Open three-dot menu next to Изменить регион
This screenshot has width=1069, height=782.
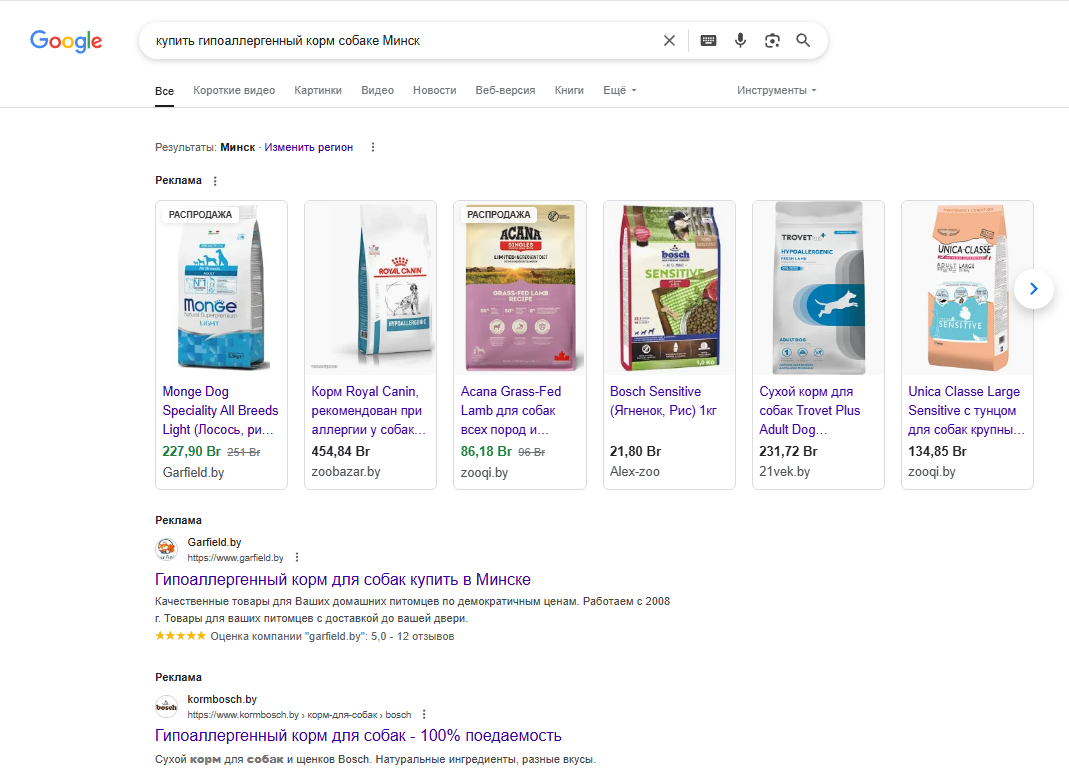373,147
